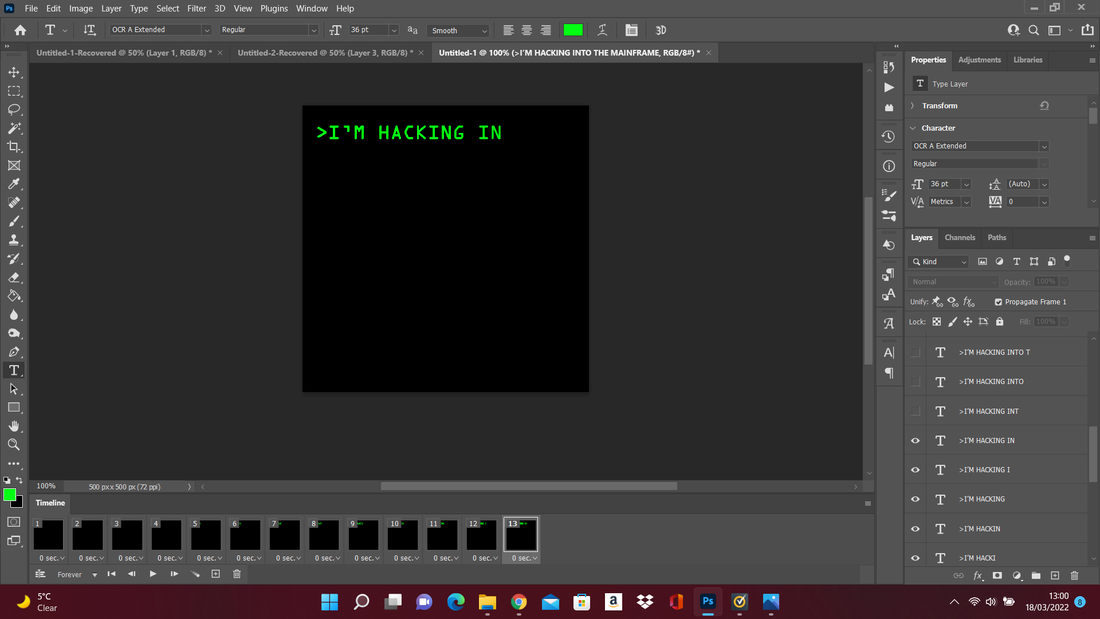Click the Home button in options bar
1100x619 pixels.
point(20,30)
